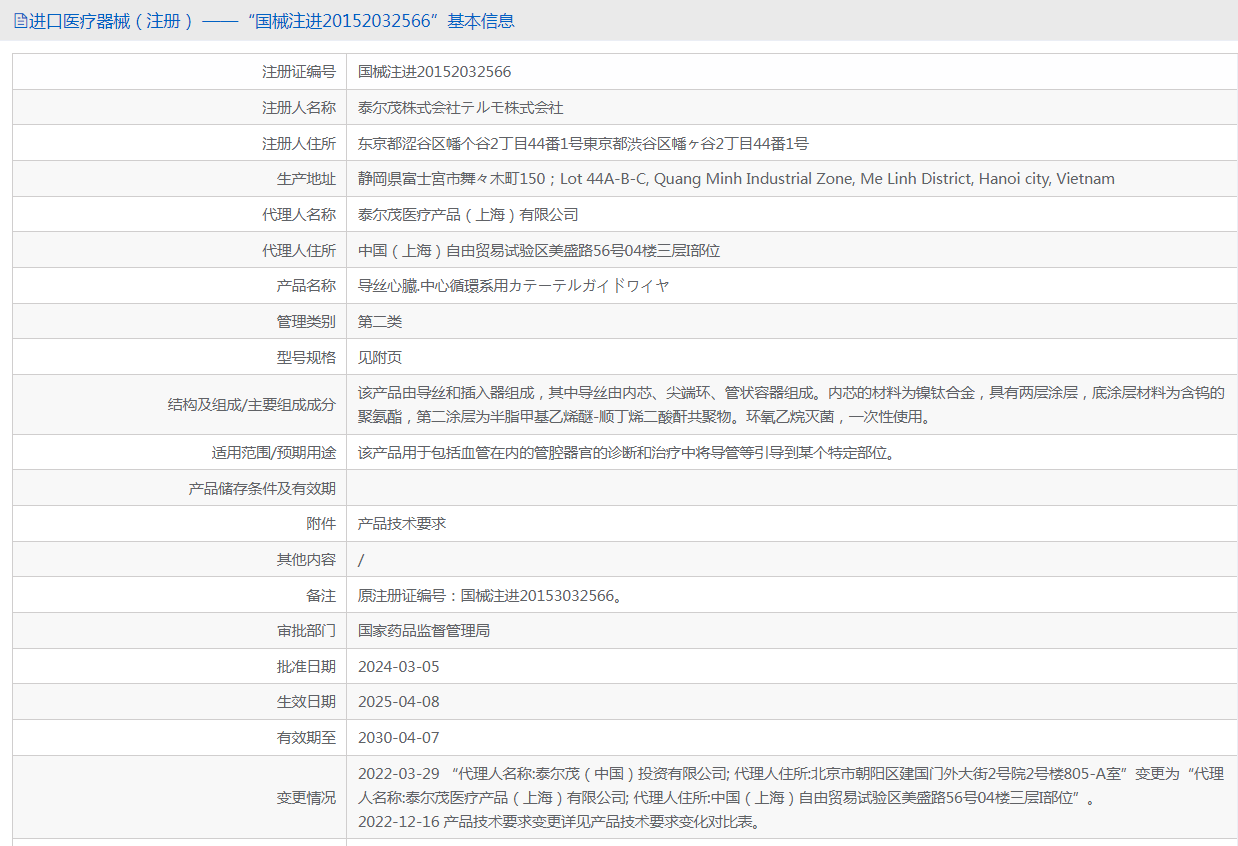Click the document icon in the page header
The image size is (1238, 846).
click(x=19, y=20)
